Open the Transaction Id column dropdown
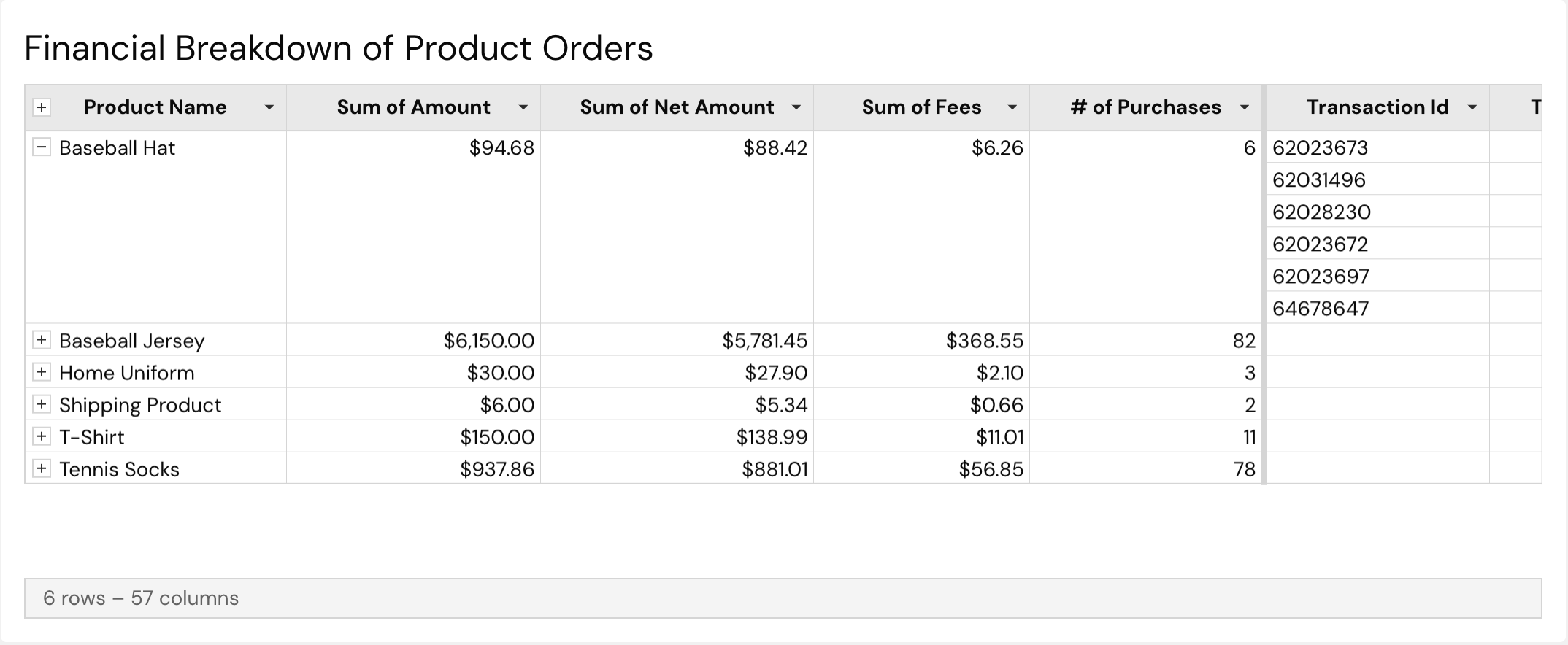1568x645 pixels. coord(1472,107)
